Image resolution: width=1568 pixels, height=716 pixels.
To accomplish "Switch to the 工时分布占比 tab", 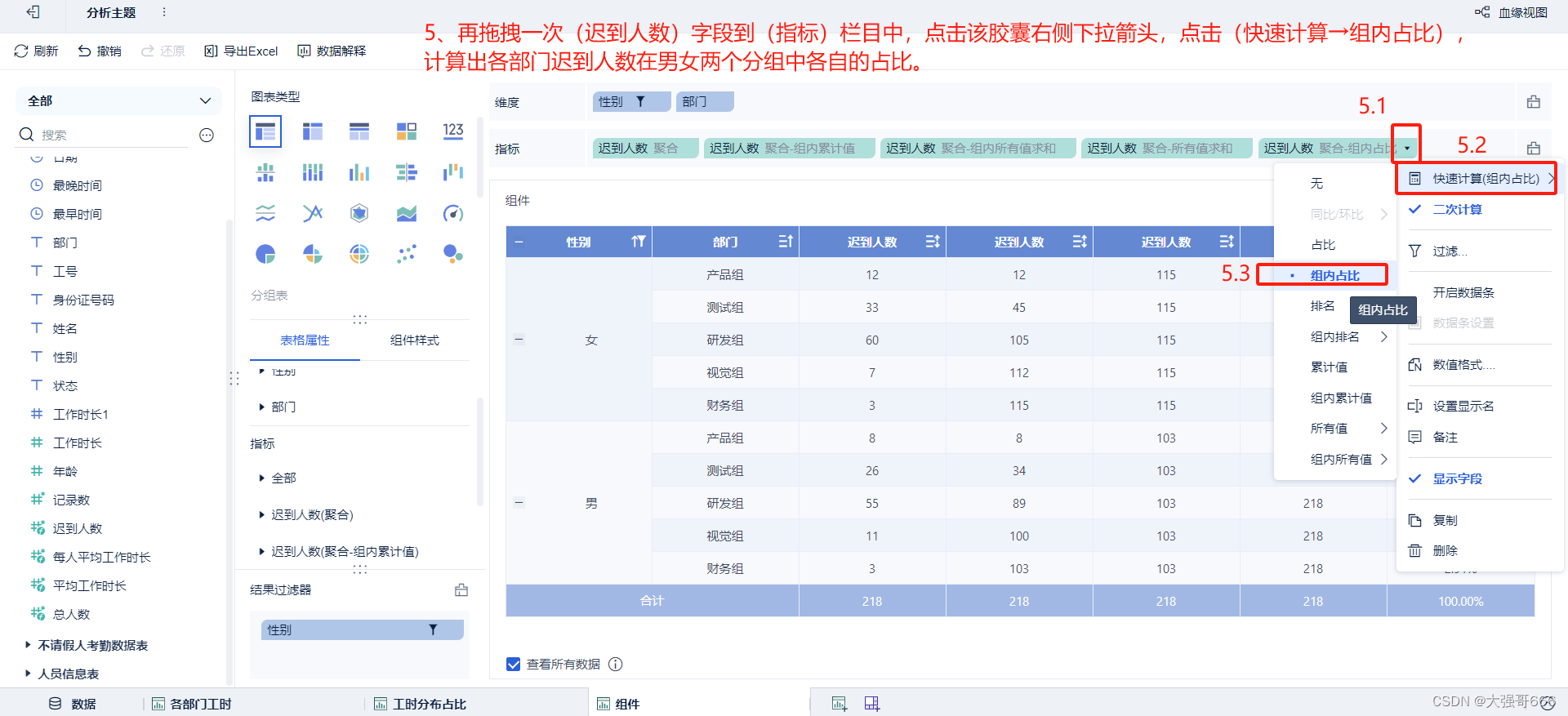I will [x=420, y=704].
